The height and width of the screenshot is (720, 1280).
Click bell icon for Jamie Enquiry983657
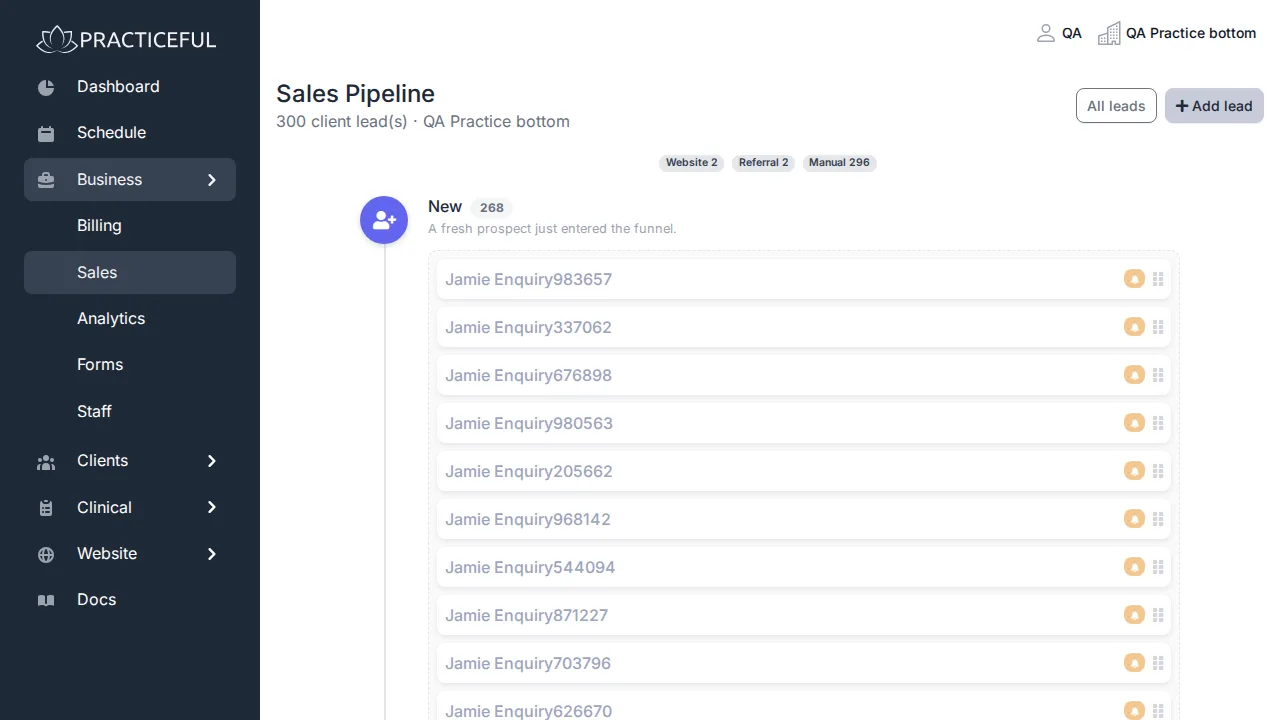click(x=1134, y=279)
